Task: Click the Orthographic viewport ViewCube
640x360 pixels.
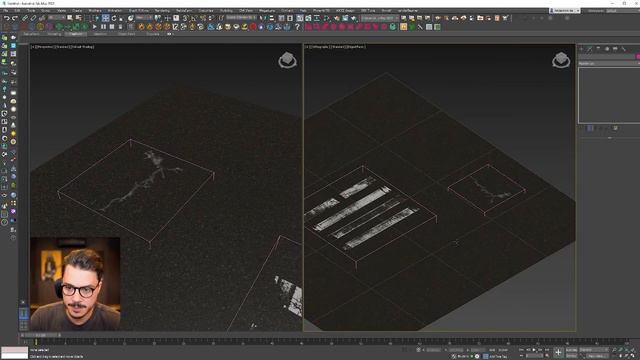Action: click(x=561, y=60)
